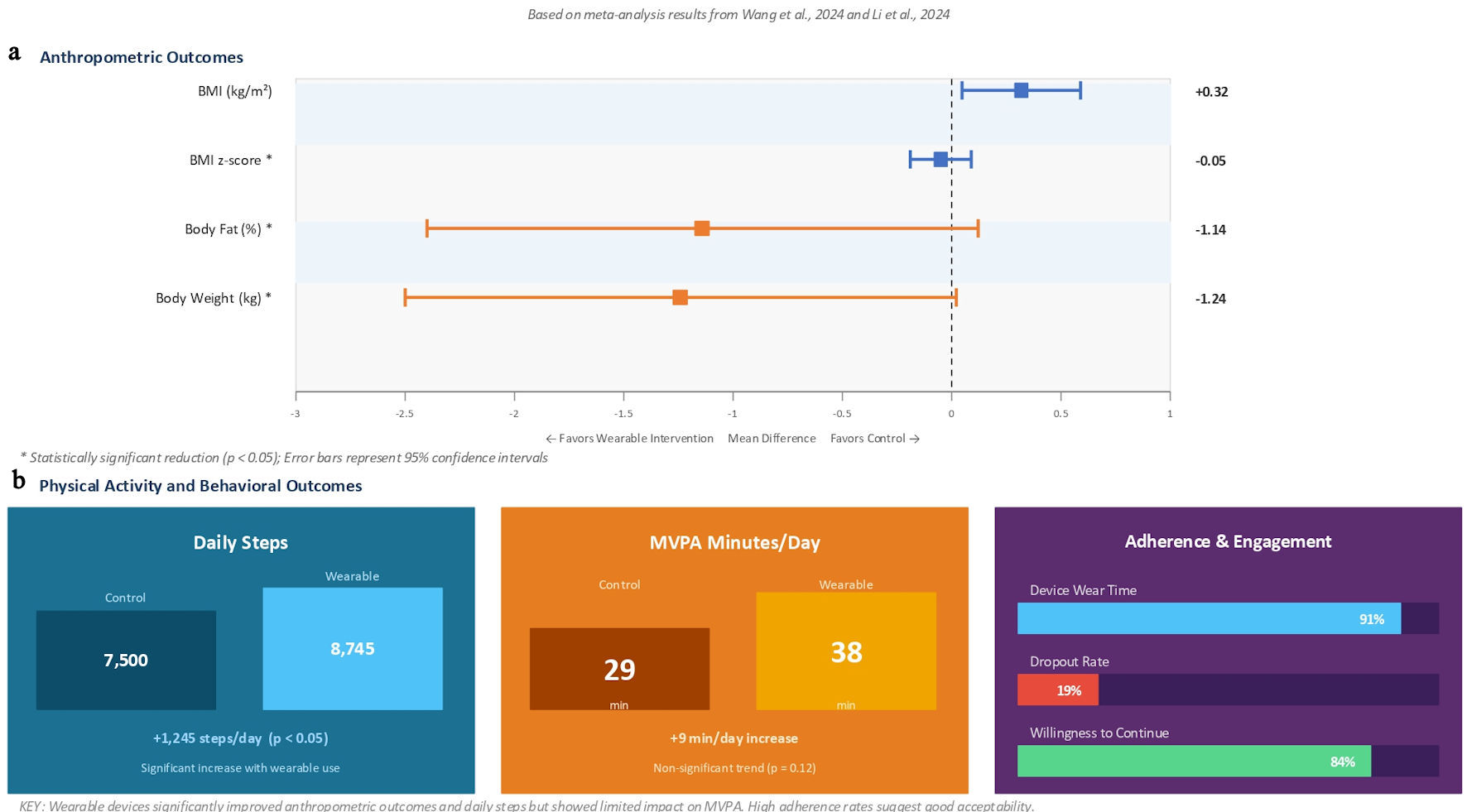Click the Control 29 min MVPA box
Screen dimensions: 1467x812
(x=619, y=669)
